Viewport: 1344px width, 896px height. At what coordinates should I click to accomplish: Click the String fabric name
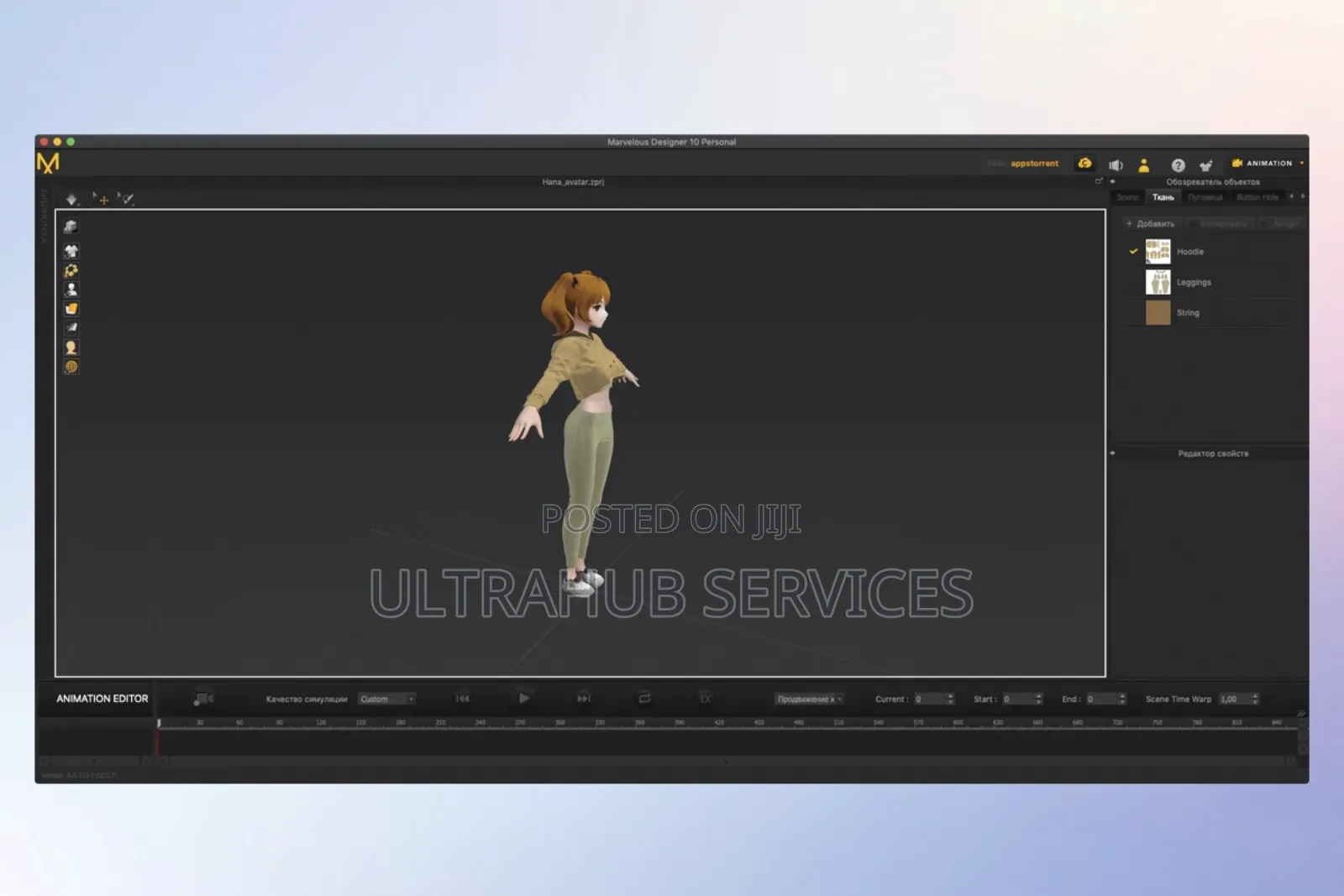[1188, 312]
